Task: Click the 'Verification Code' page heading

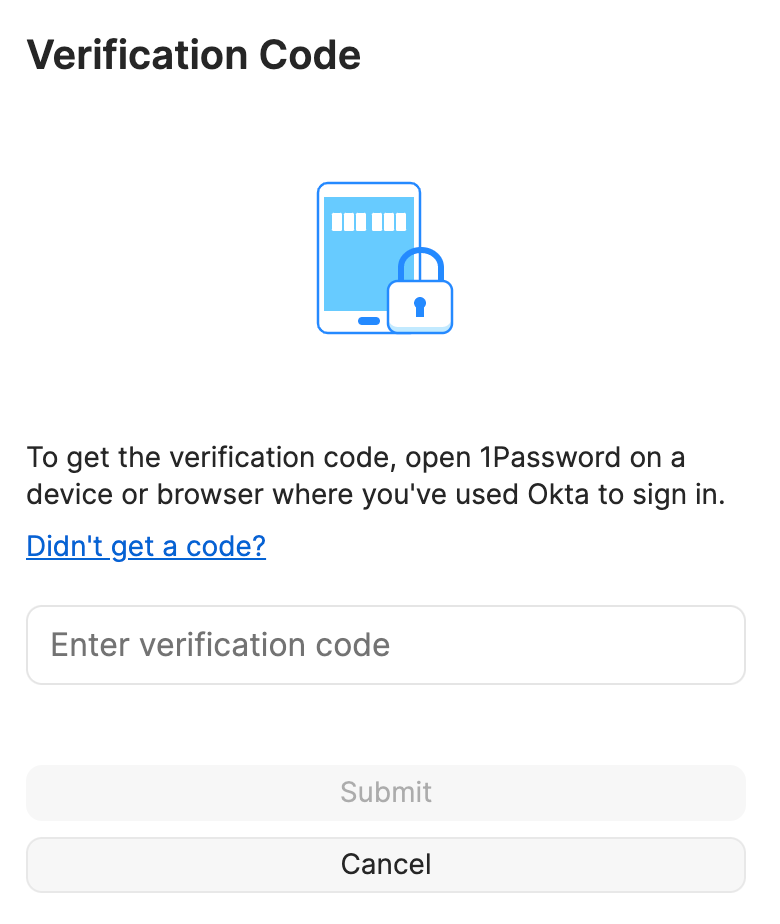Action: point(196,55)
